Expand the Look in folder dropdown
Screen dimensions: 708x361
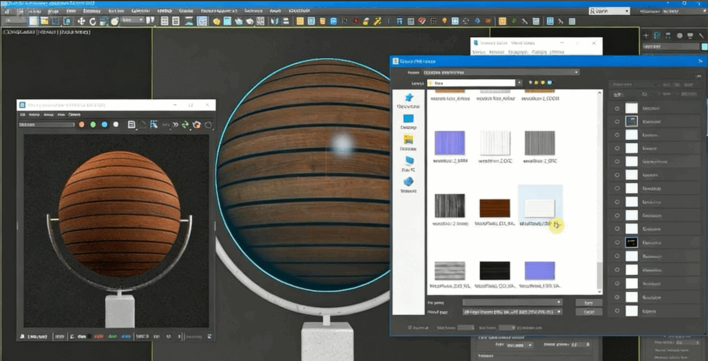520,83
